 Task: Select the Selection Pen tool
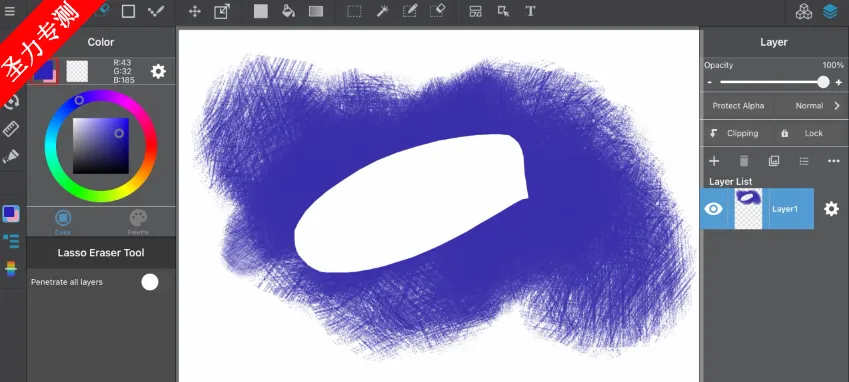410,11
